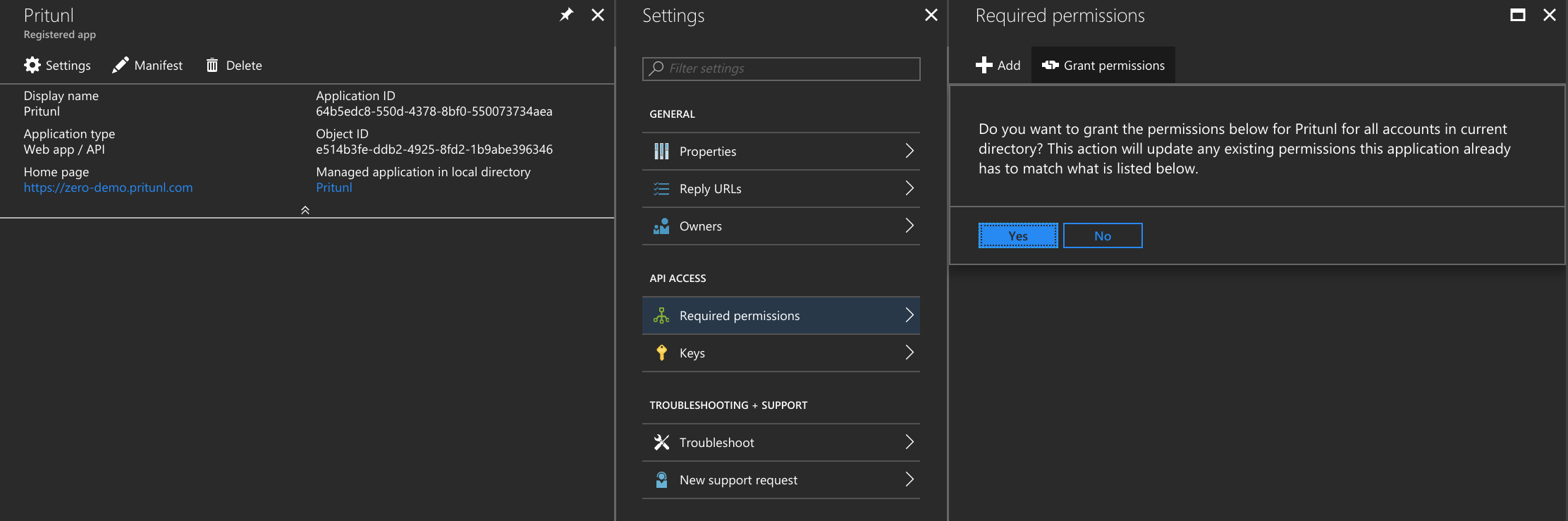The height and width of the screenshot is (521, 1568).
Task: Click the API ACCESS section heading
Action: pos(678,278)
